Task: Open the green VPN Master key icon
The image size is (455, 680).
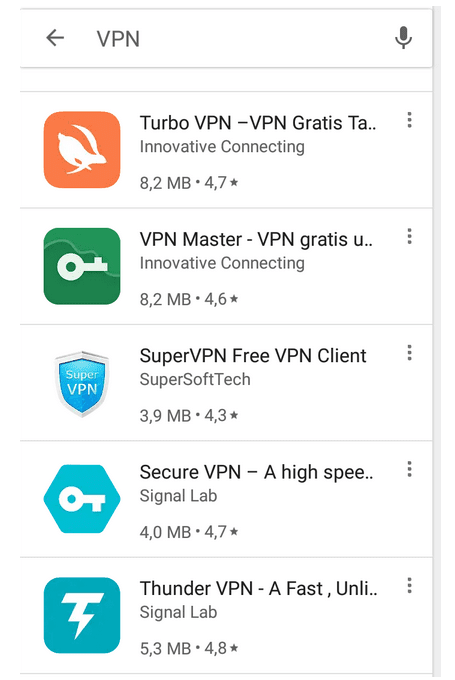Action: coord(82,266)
